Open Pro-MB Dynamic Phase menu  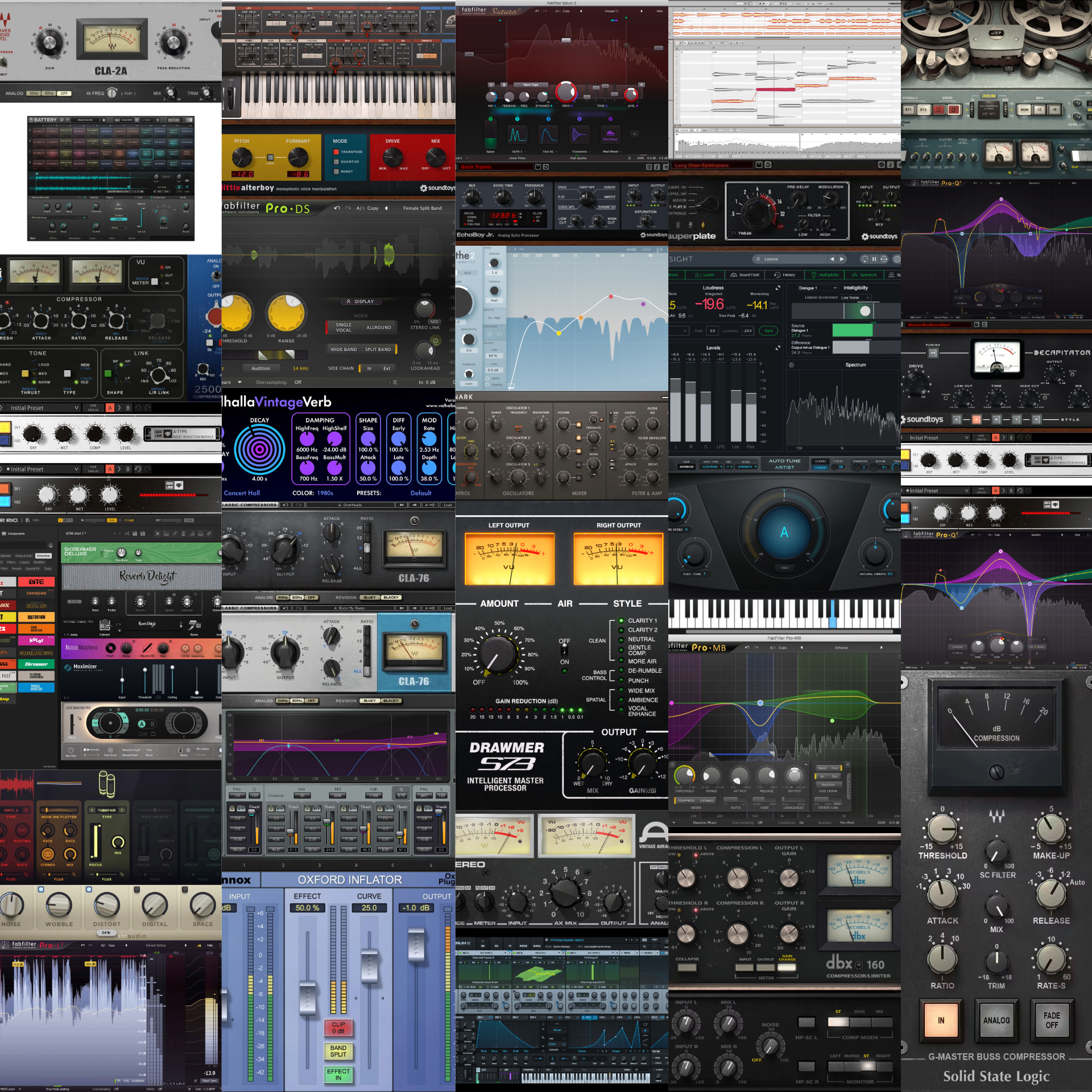[x=704, y=822]
